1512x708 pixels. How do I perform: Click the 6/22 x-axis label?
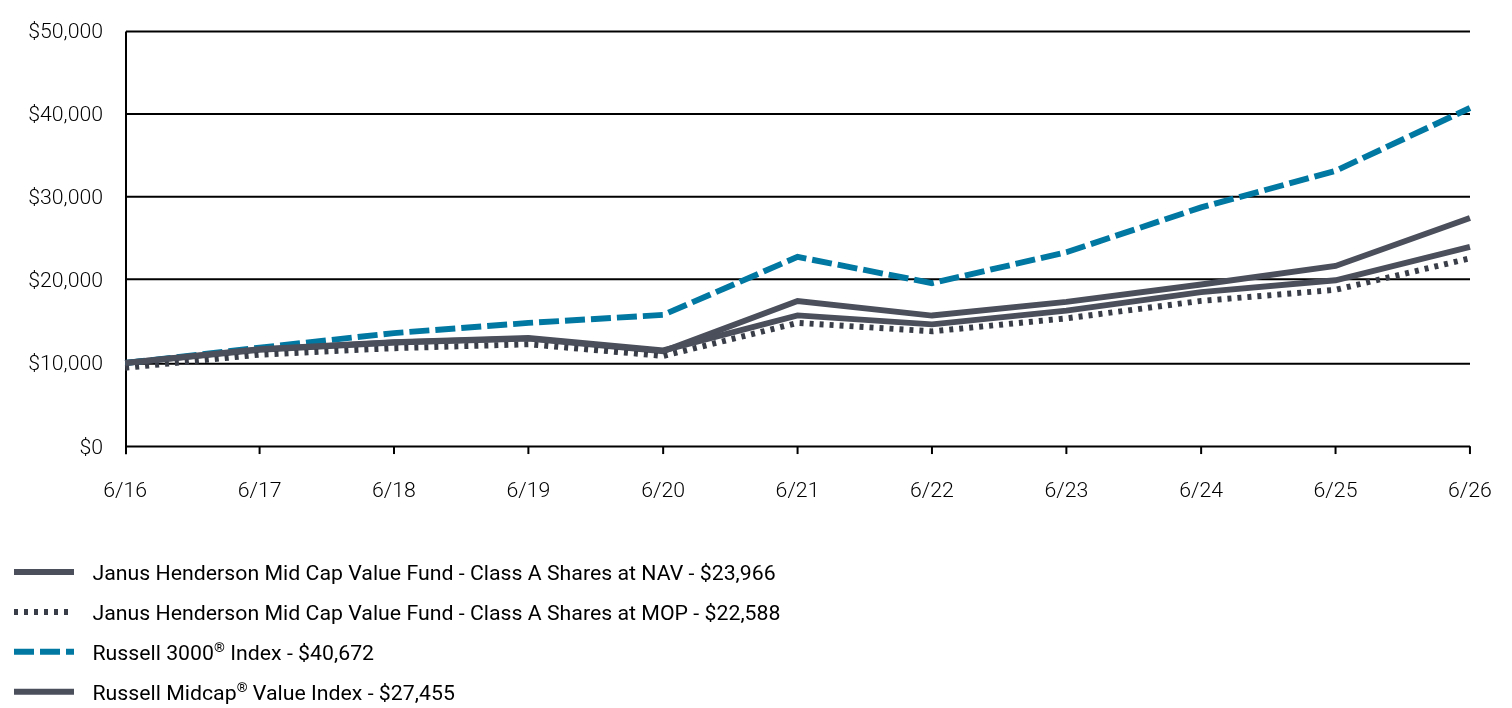[931, 490]
